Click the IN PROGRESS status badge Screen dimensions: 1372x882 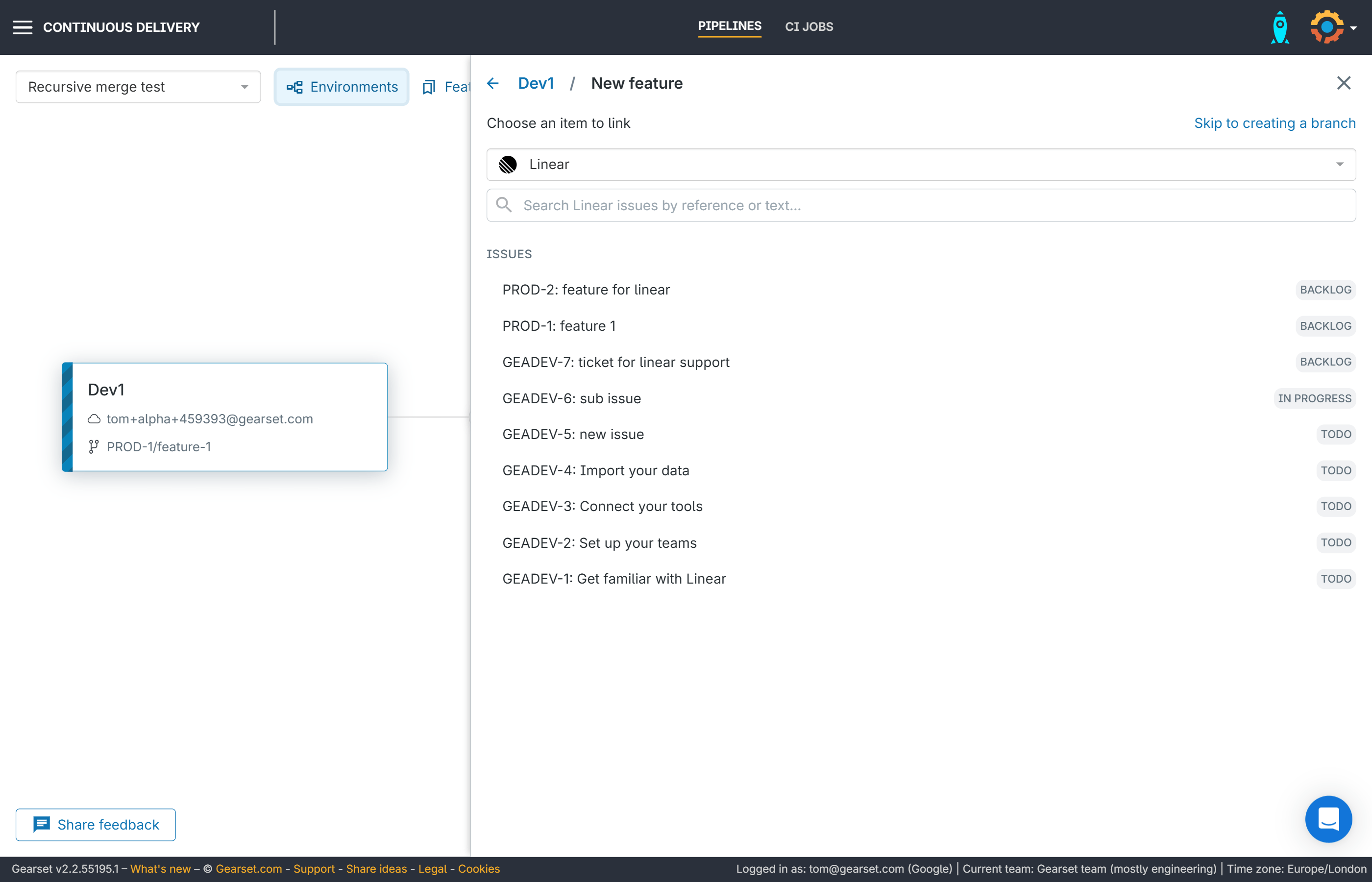coord(1314,398)
